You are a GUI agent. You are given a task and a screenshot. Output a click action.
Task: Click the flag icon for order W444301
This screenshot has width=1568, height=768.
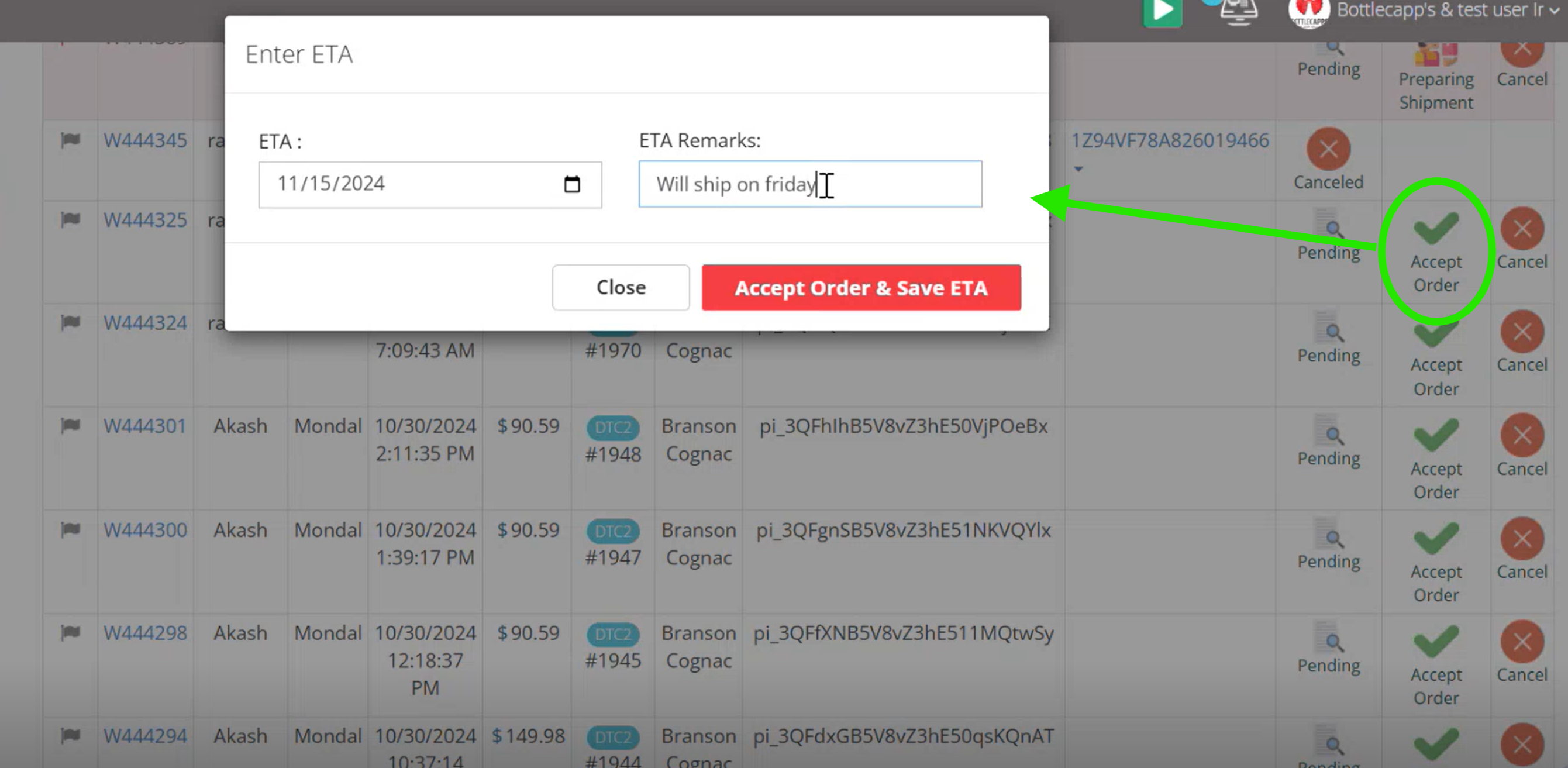71,425
